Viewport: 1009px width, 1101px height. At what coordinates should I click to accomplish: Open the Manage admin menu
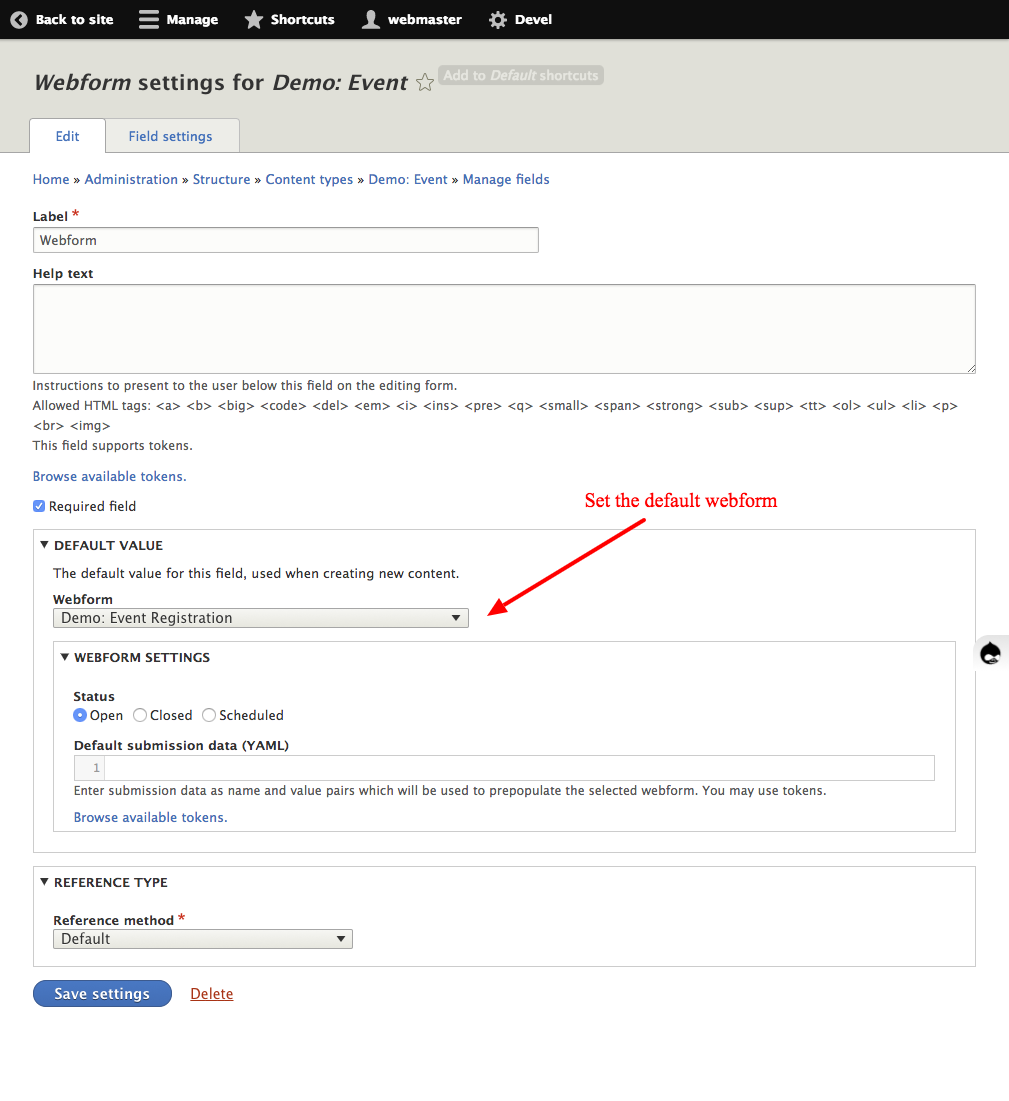point(178,19)
